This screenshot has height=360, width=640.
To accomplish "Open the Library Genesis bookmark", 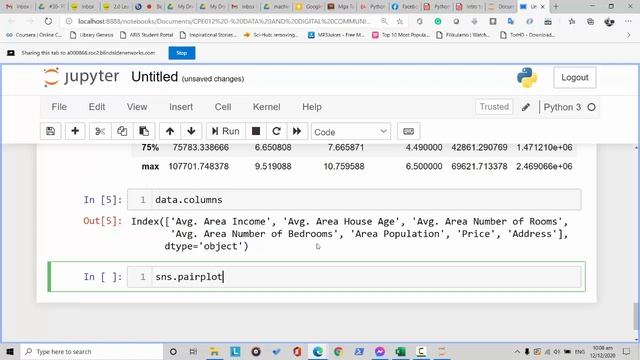I will [x=92, y=35].
